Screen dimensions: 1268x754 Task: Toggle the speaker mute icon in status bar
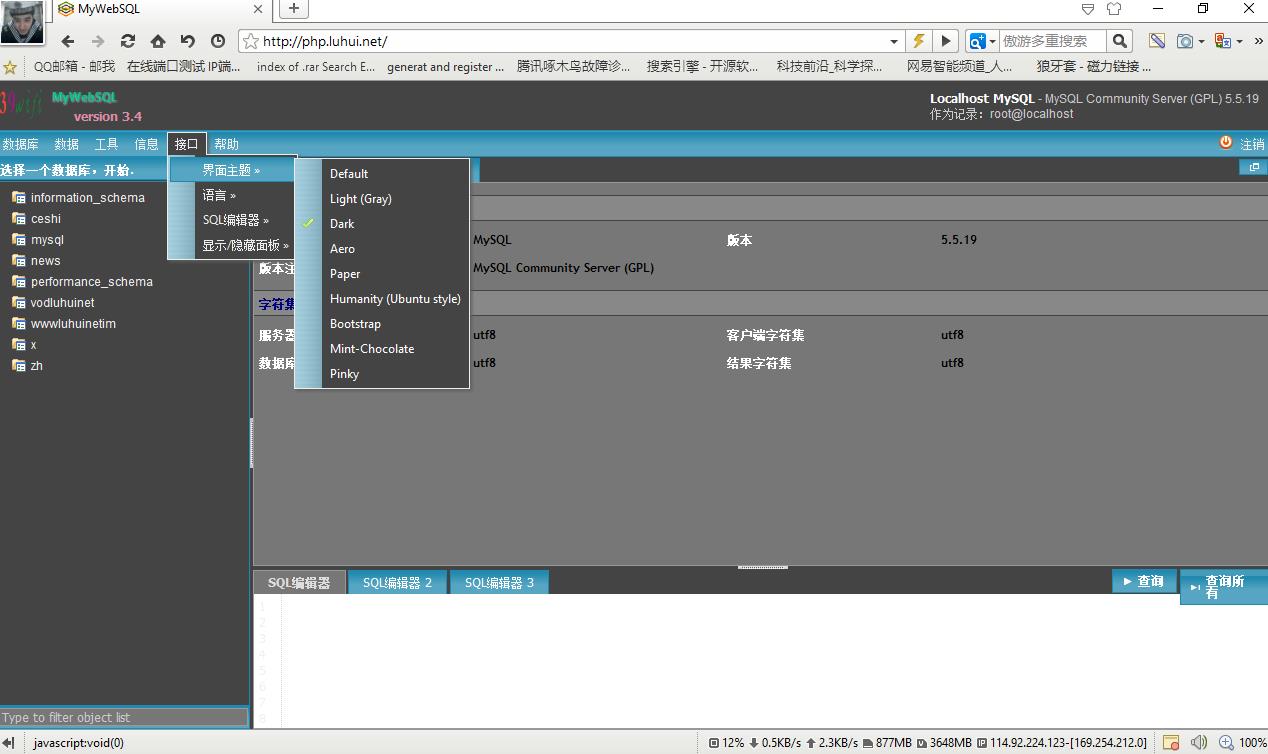[1198, 743]
